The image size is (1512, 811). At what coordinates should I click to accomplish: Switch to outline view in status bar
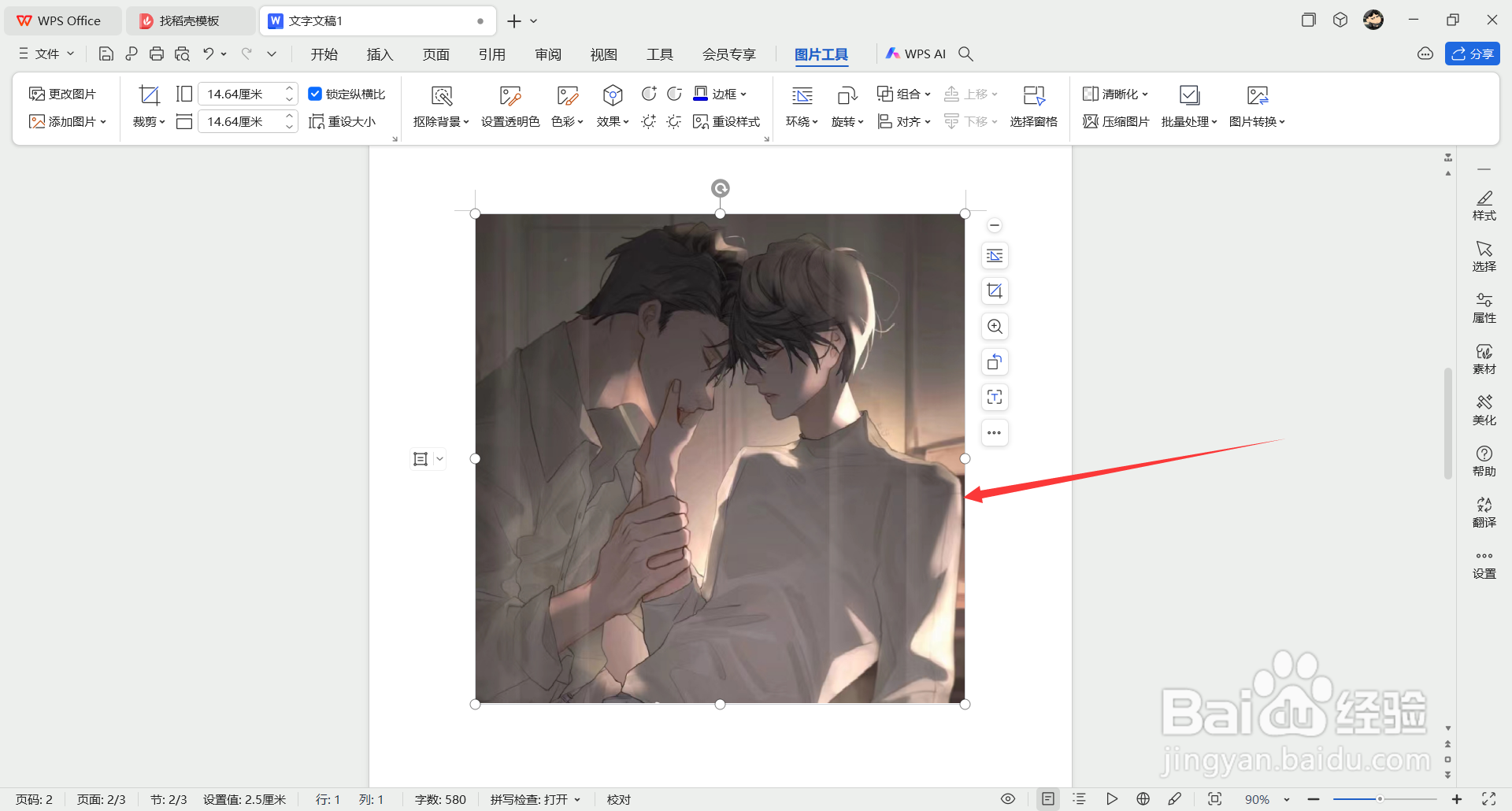click(x=1080, y=799)
